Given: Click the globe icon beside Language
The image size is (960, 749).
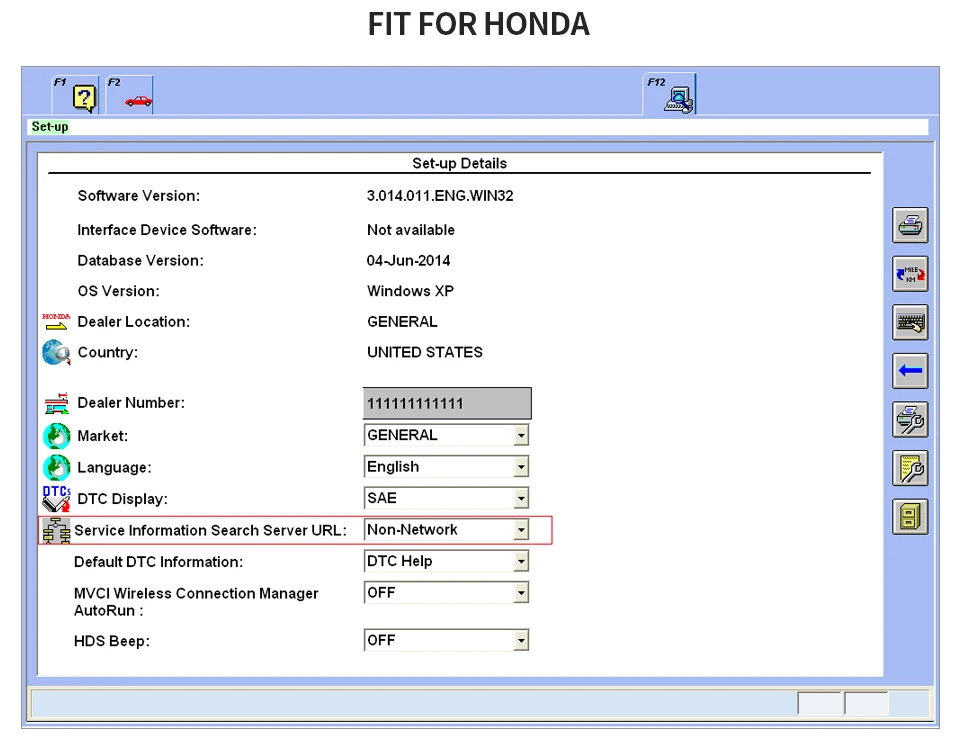Looking at the screenshot, I should coord(56,467).
